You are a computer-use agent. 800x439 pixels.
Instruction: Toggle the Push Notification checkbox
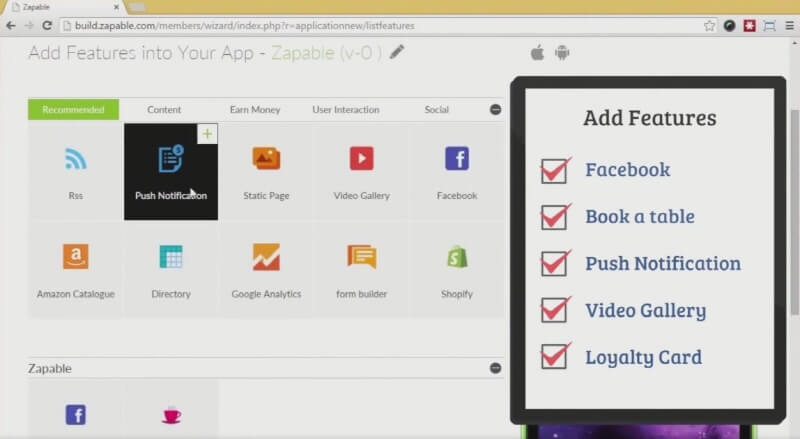[555, 263]
